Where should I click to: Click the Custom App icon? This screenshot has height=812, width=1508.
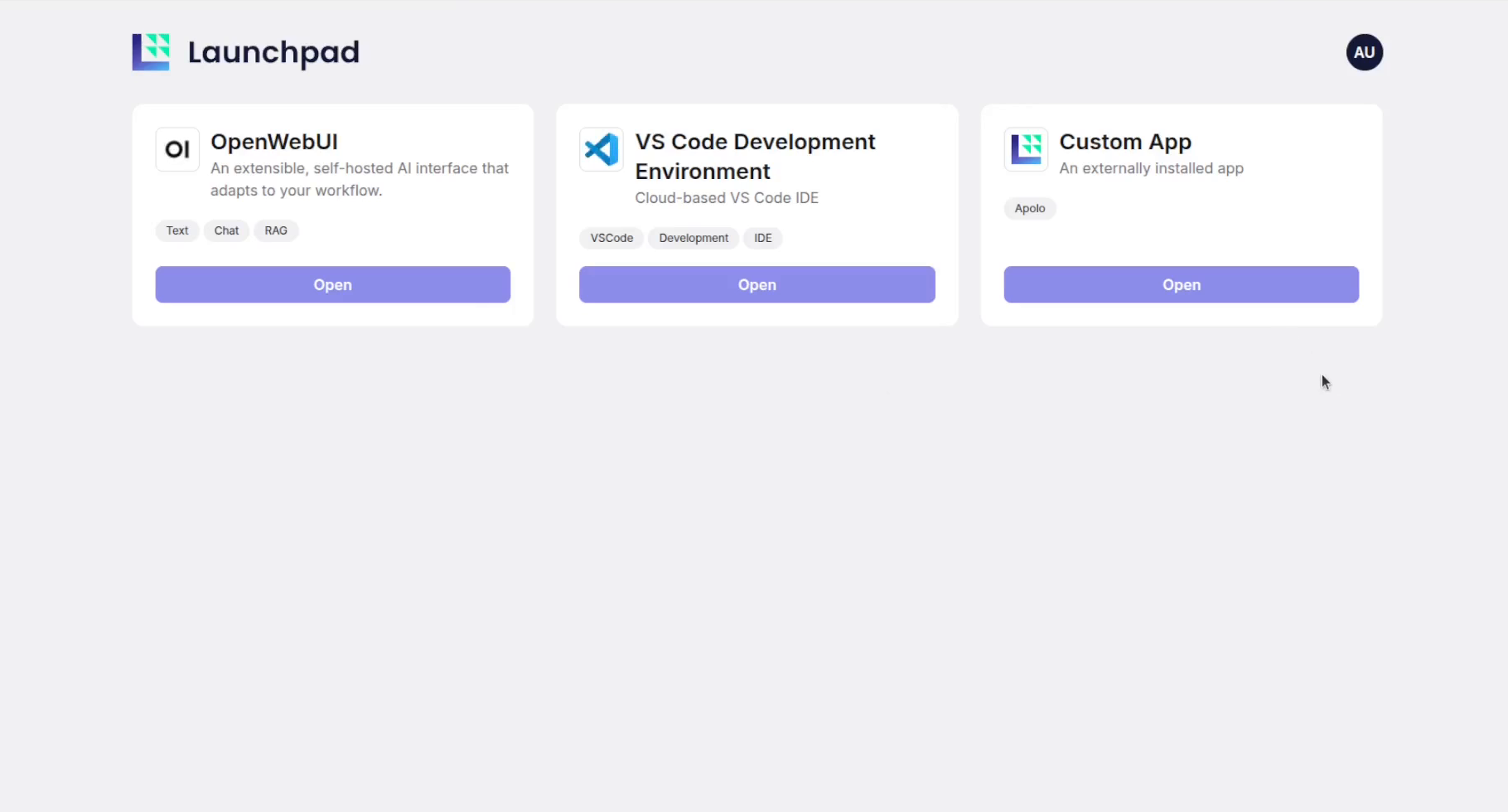coord(1026,149)
